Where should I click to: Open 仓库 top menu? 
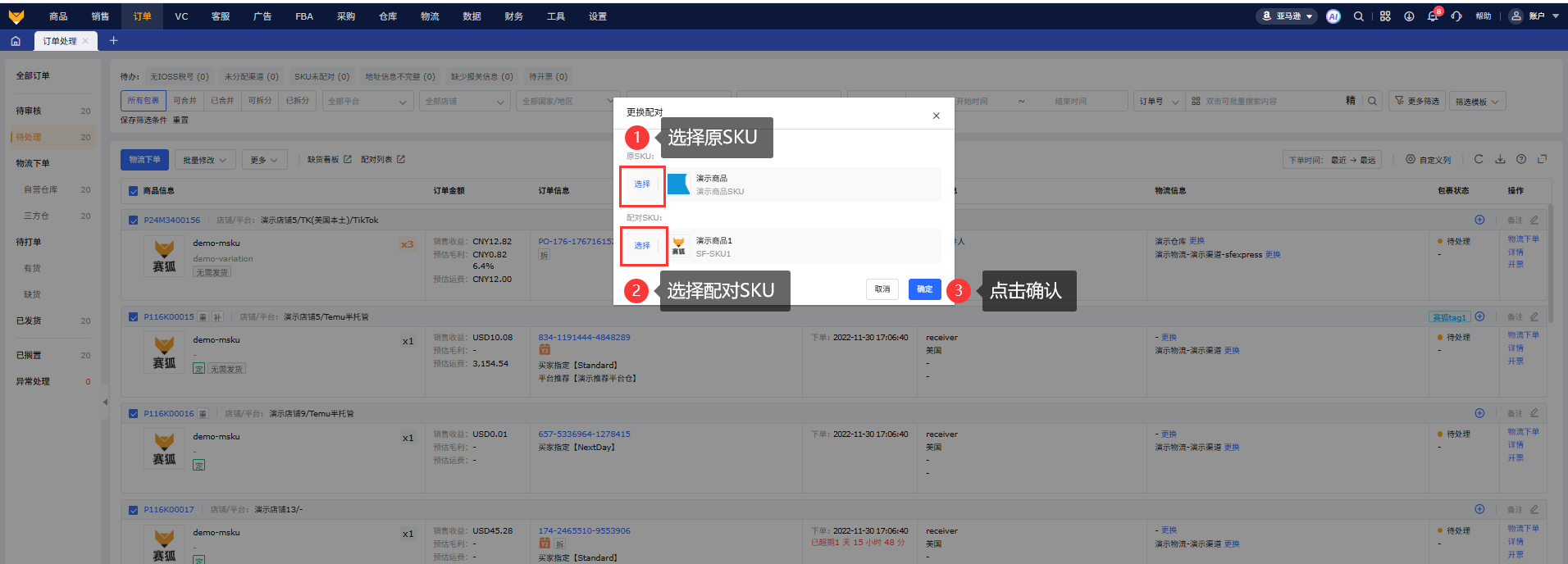pyautogui.click(x=388, y=16)
